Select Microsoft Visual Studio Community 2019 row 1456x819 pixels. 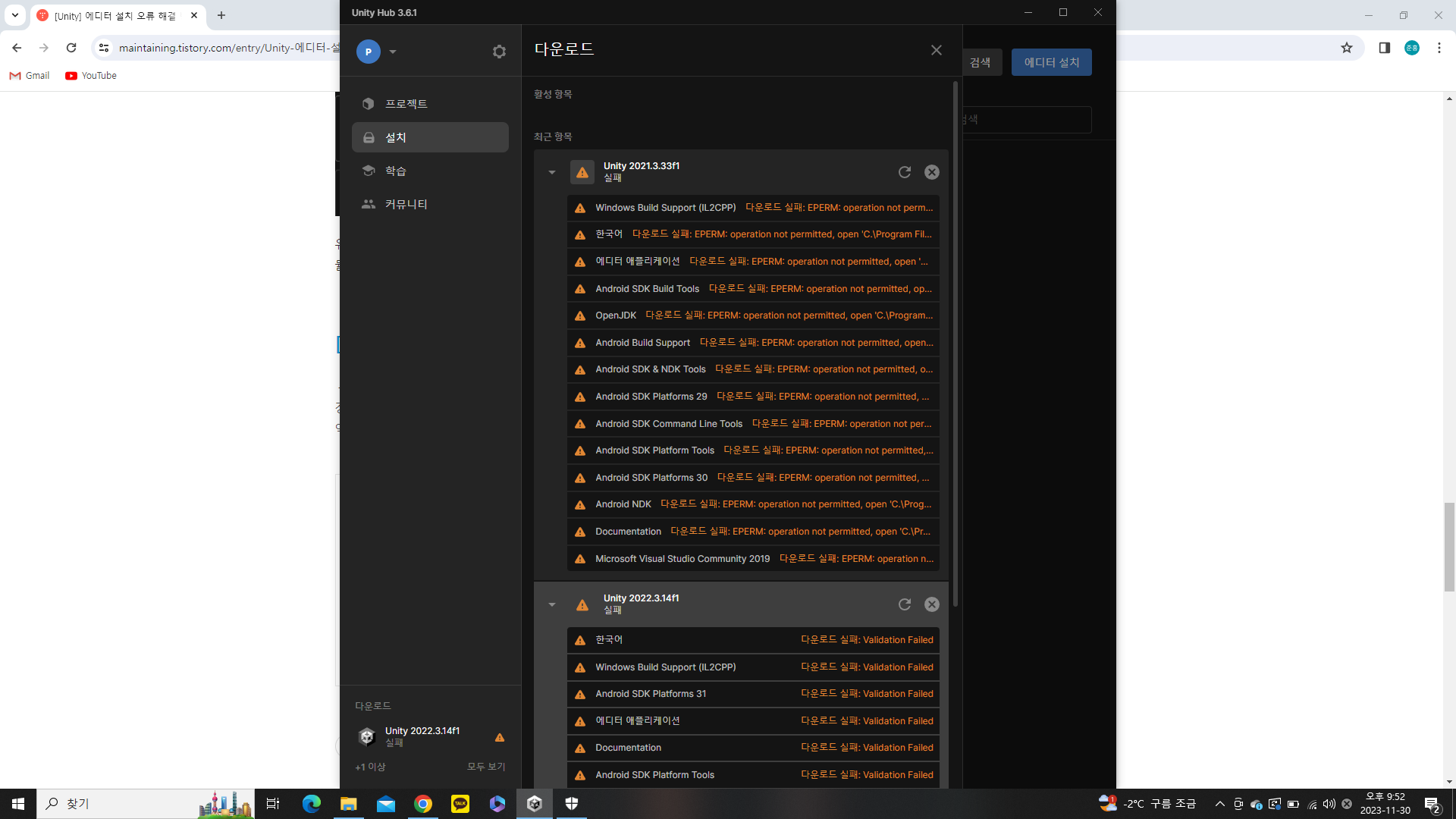753,559
